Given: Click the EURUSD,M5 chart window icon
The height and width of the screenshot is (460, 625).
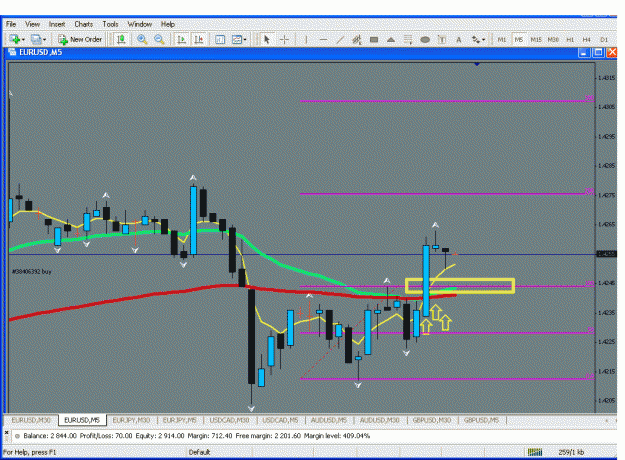Looking at the screenshot, I should pos(12,52).
